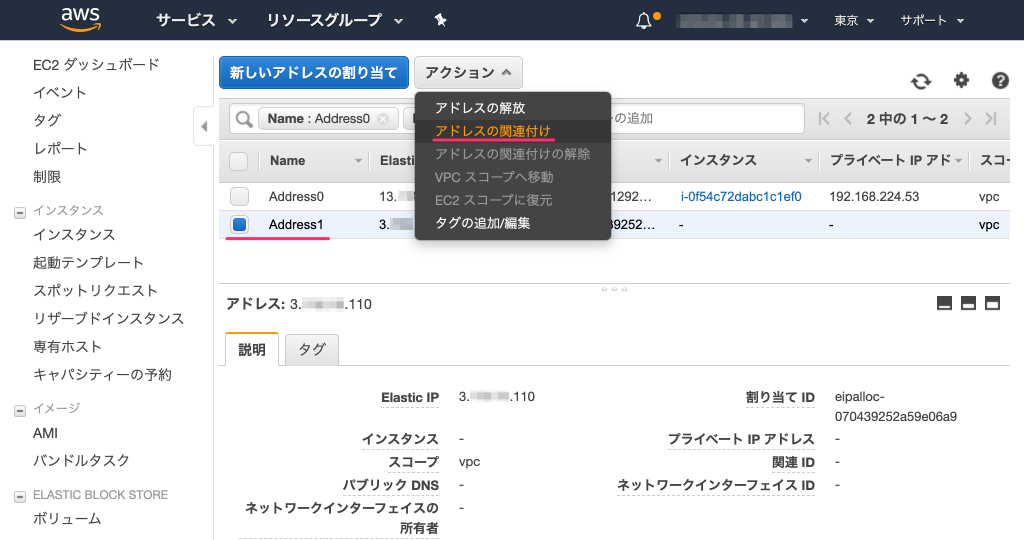The height and width of the screenshot is (540, 1024).
Task: Refresh the address list
Action: pos(921,81)
